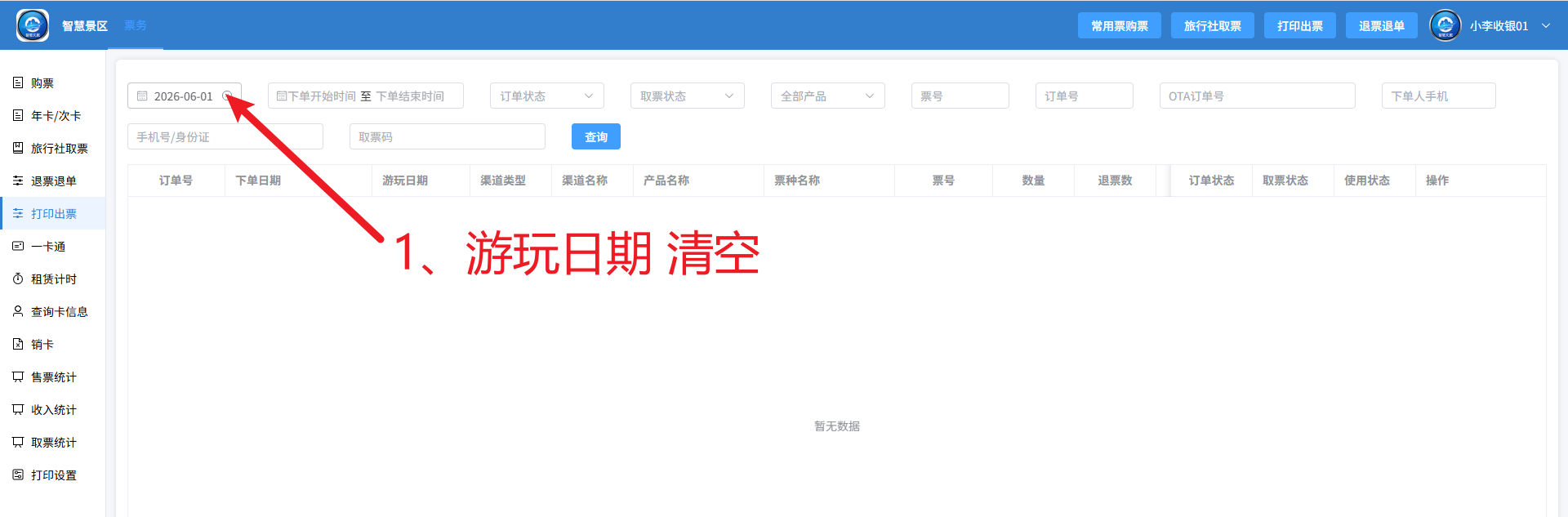
Task: Open the 取票状态 filter dropdown
Action: click(x=688, y=96)
